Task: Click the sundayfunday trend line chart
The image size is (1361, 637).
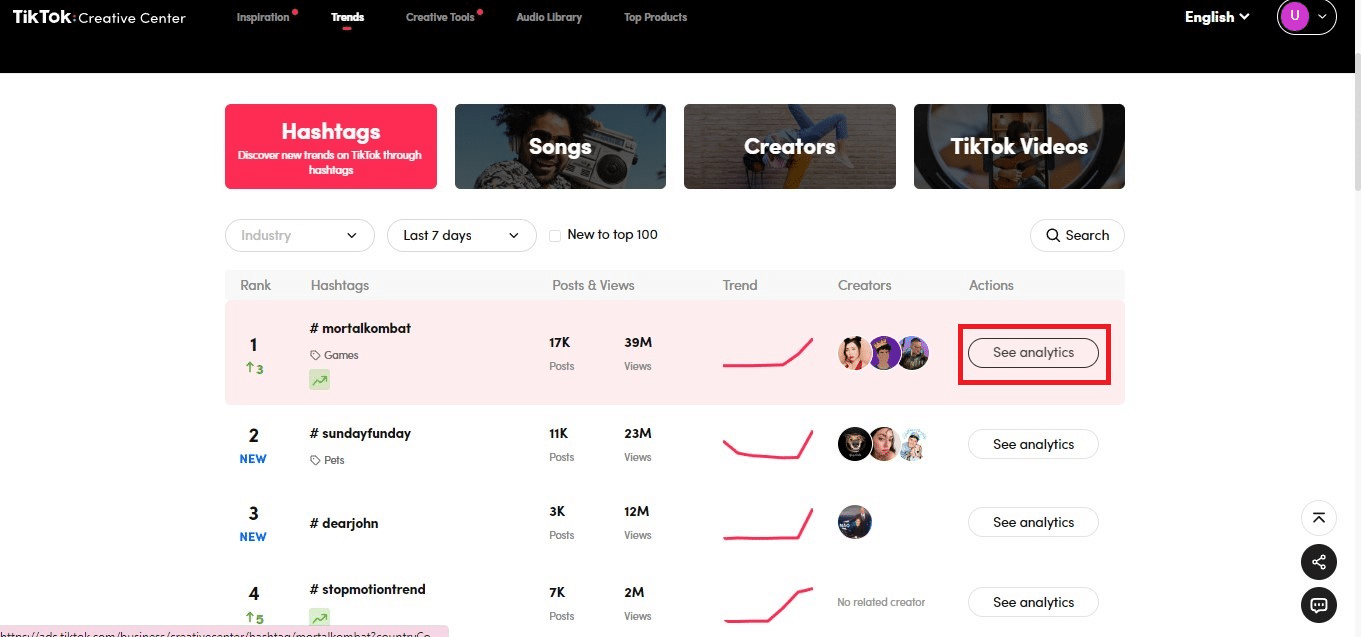Action: 768,444
